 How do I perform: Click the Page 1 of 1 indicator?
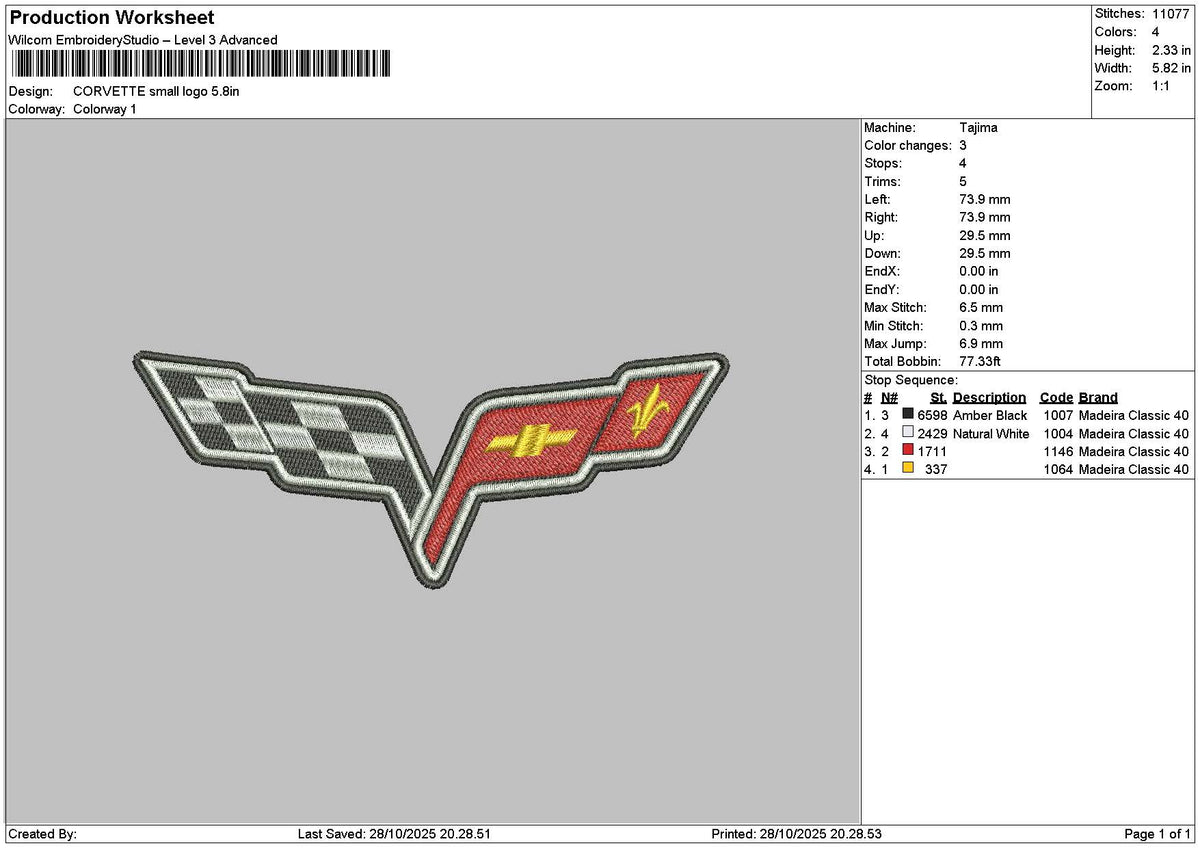coord(1158,834)
